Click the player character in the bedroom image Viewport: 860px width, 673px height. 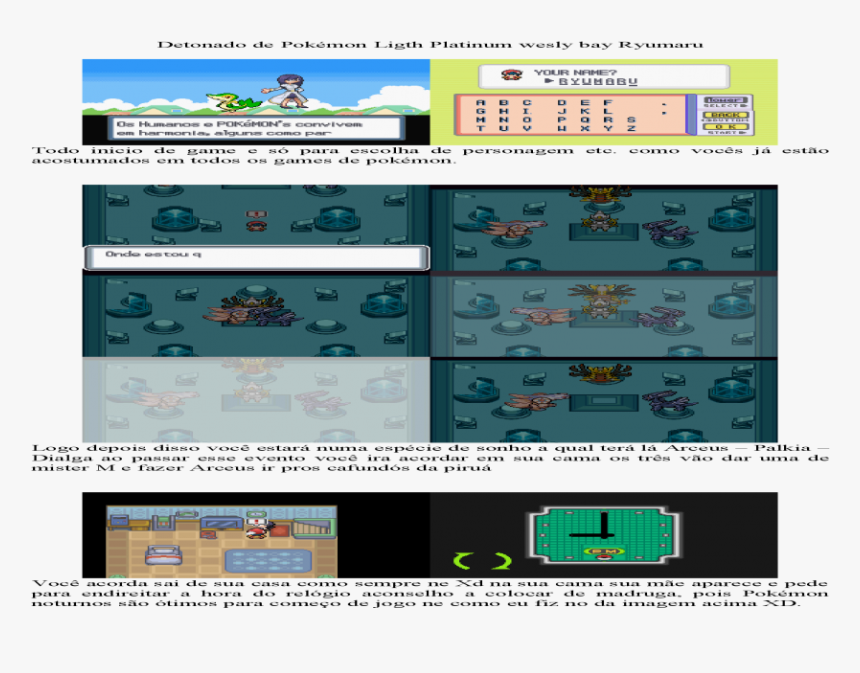pyautogui.click(x=257, y=528)
